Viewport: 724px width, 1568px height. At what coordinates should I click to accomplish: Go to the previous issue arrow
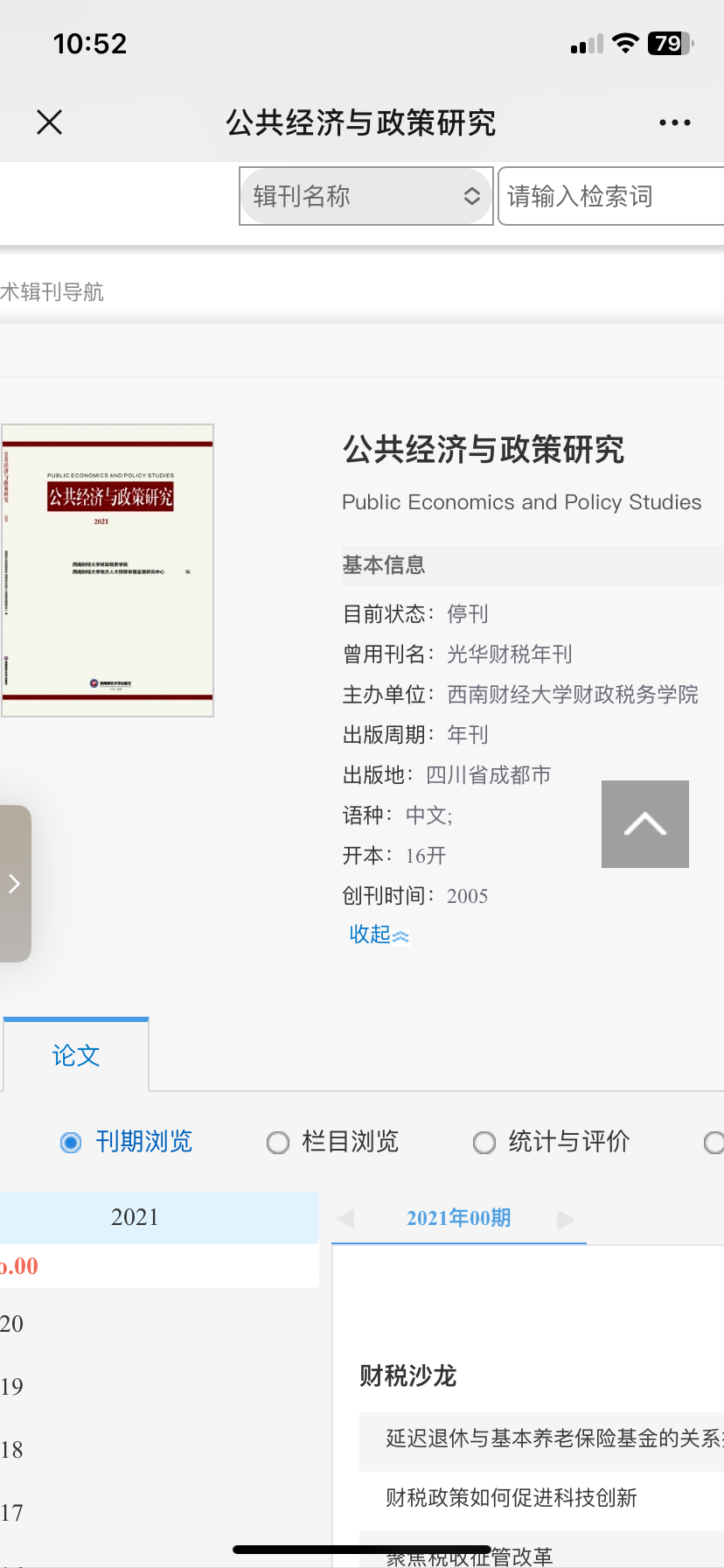[346, 1219]
